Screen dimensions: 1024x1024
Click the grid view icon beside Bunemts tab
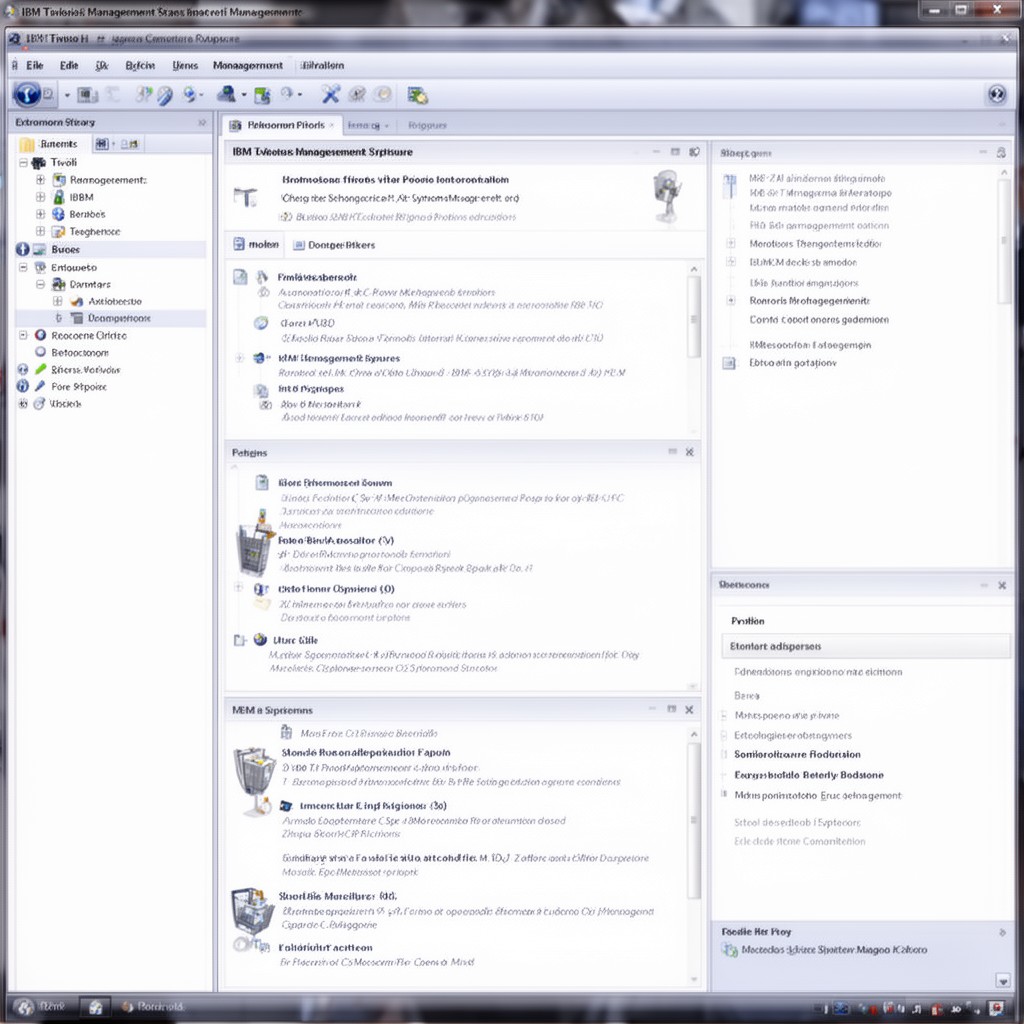click(102, 144)
